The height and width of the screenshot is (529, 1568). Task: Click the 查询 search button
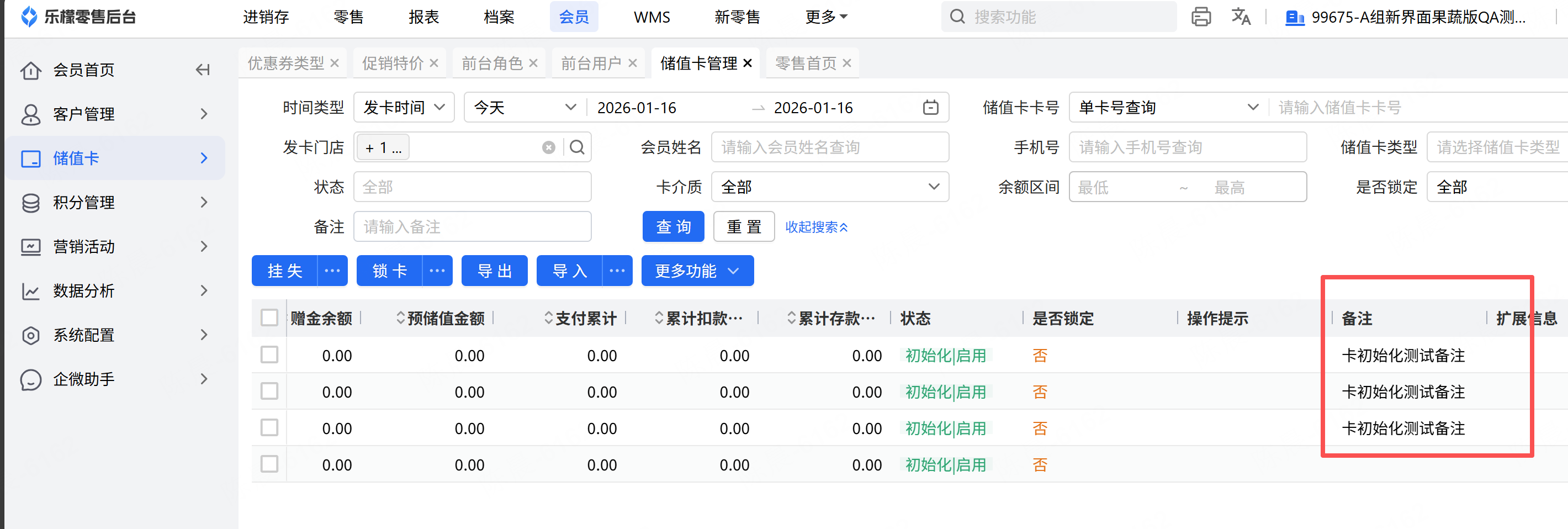[673, 227]
